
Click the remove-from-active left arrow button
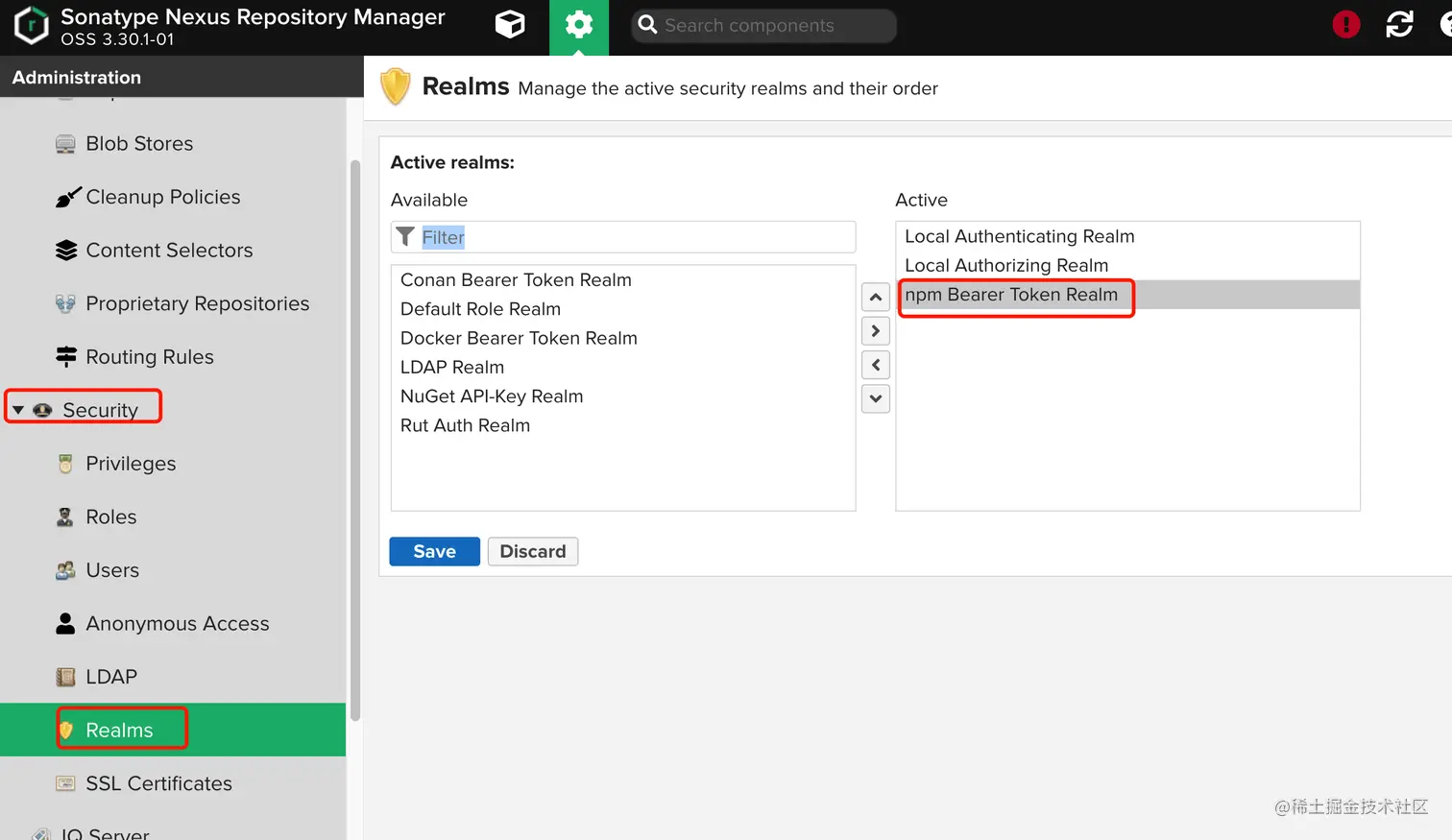[875, 365]
